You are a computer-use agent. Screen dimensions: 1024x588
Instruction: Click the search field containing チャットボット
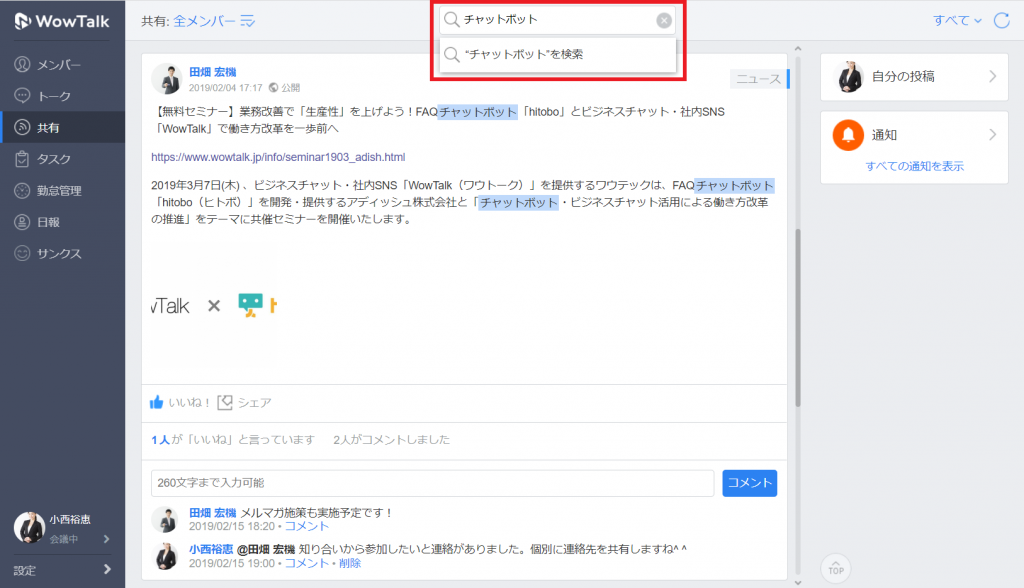(558, 20)
